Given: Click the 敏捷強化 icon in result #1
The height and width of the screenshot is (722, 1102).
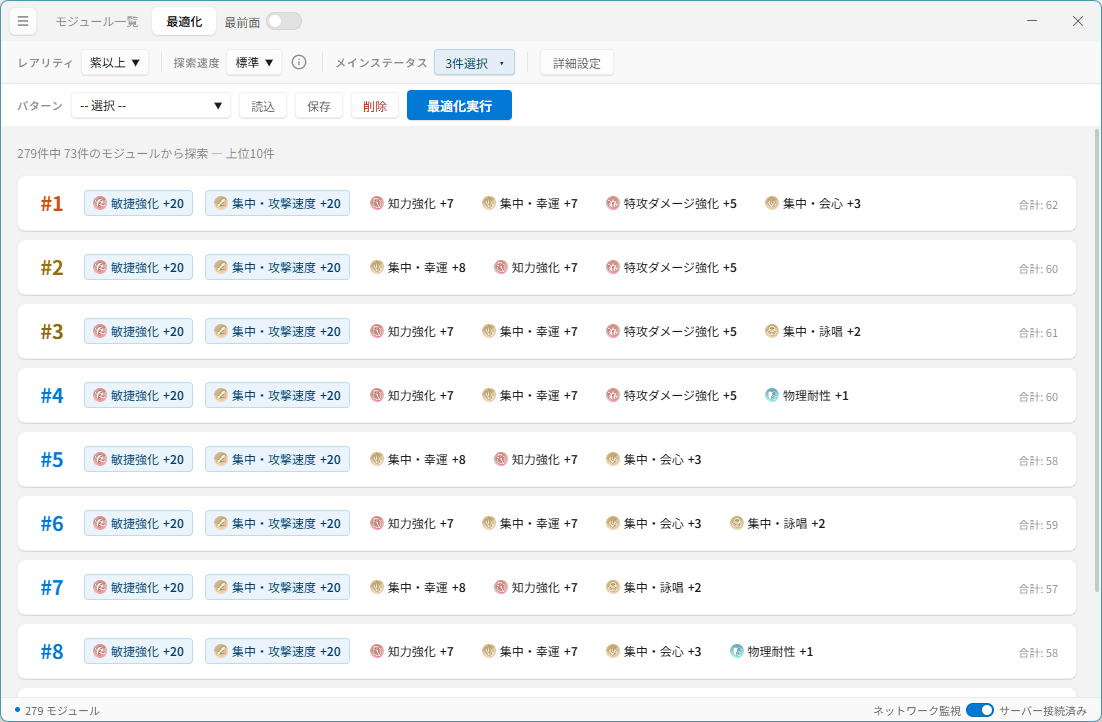Looking at the screenshot, I should [x=100, y=204].
